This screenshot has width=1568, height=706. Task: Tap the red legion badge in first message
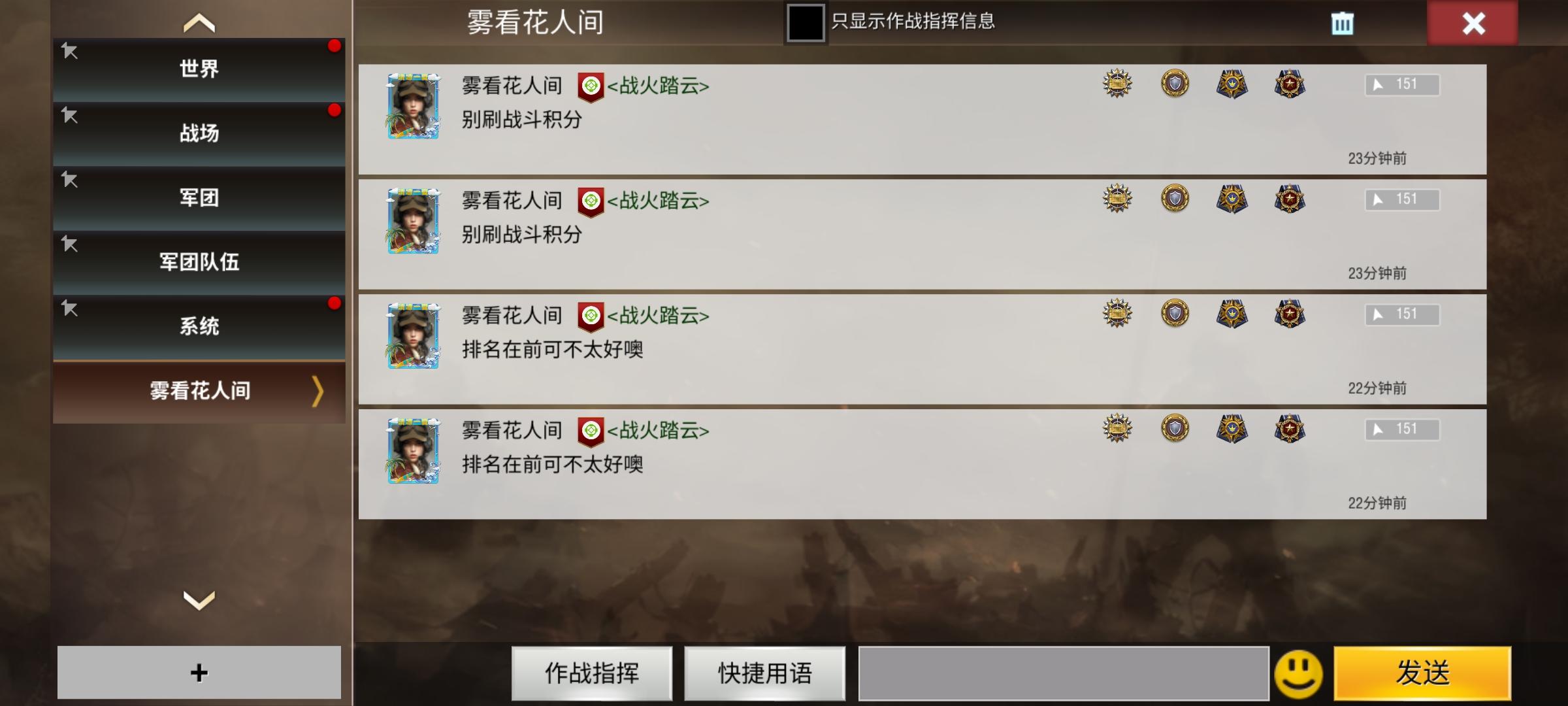(x=591, y=87)
